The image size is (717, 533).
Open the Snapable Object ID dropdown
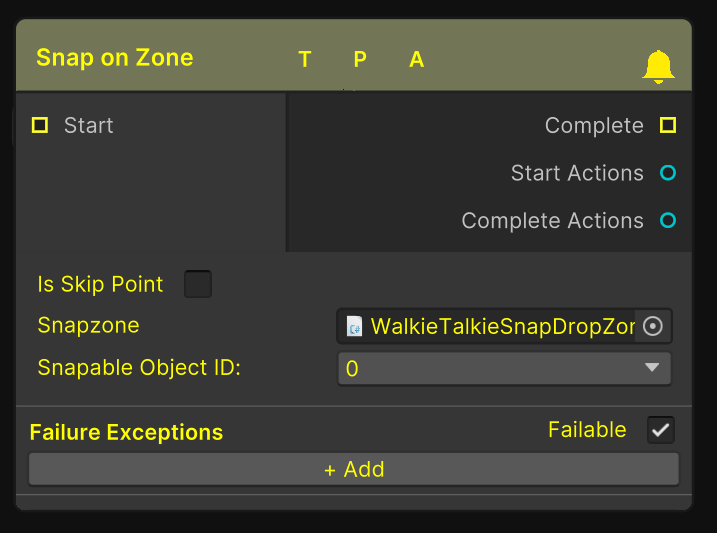[504, 368]
